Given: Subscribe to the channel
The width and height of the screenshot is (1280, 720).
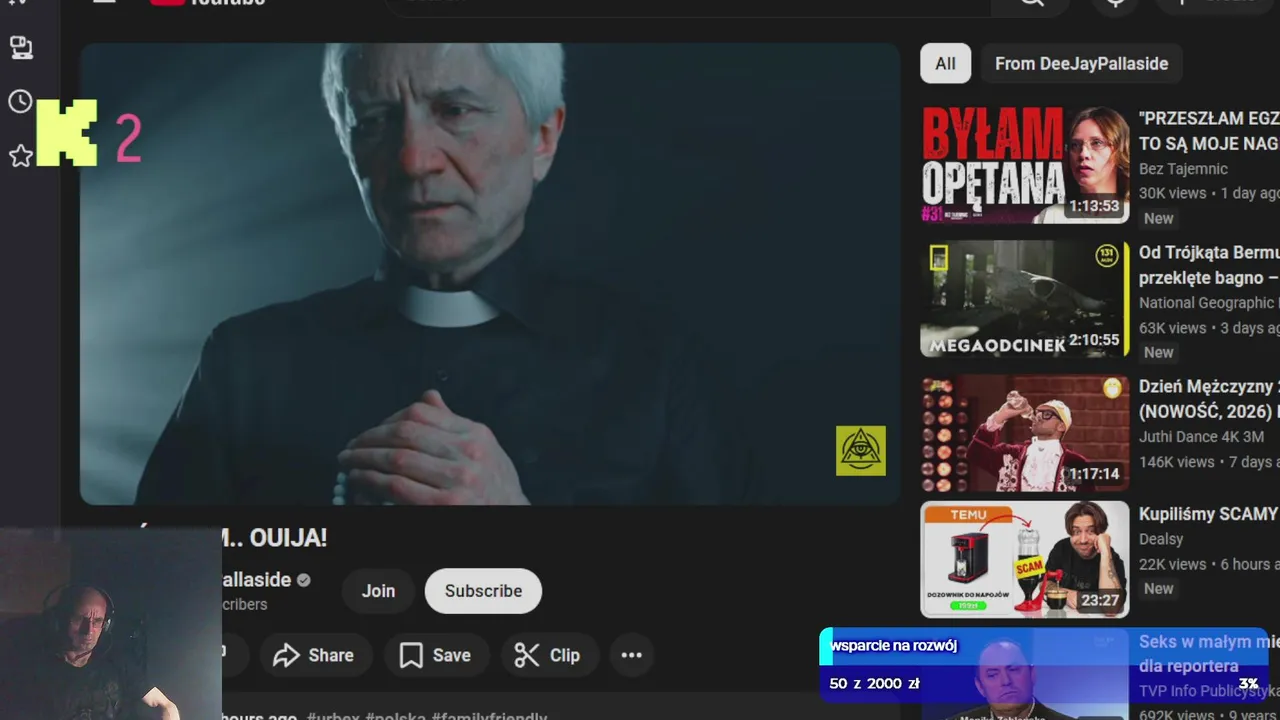Looking at the screenshot, I should (483, 591).
